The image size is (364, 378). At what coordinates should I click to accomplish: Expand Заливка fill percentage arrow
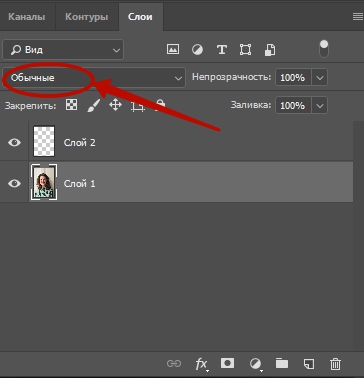[x=320, y=106]
